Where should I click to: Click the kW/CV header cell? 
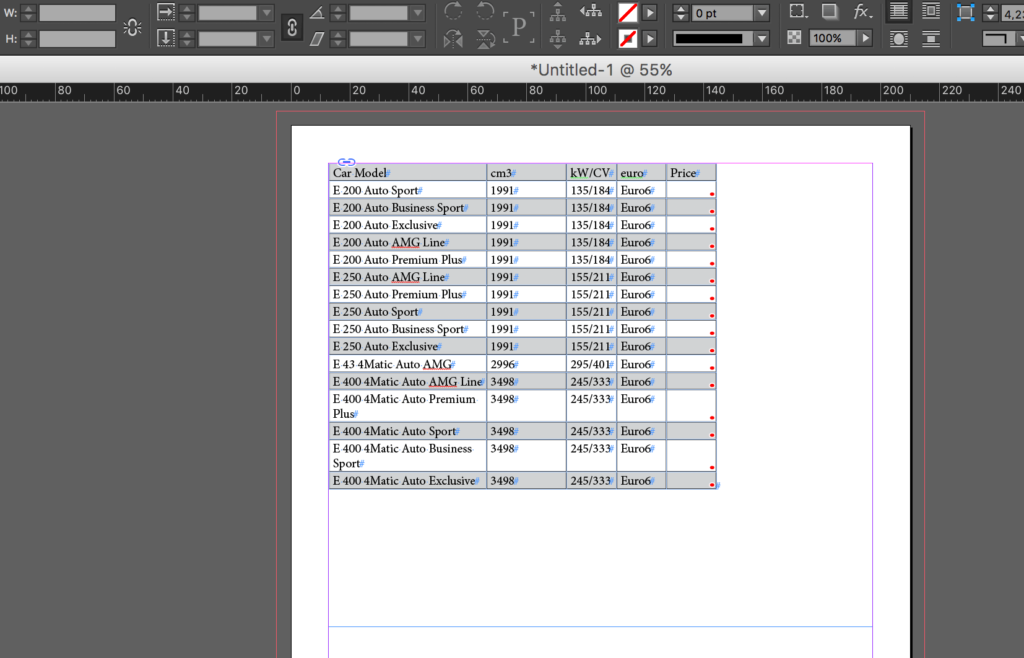click(x=591, y=172)
